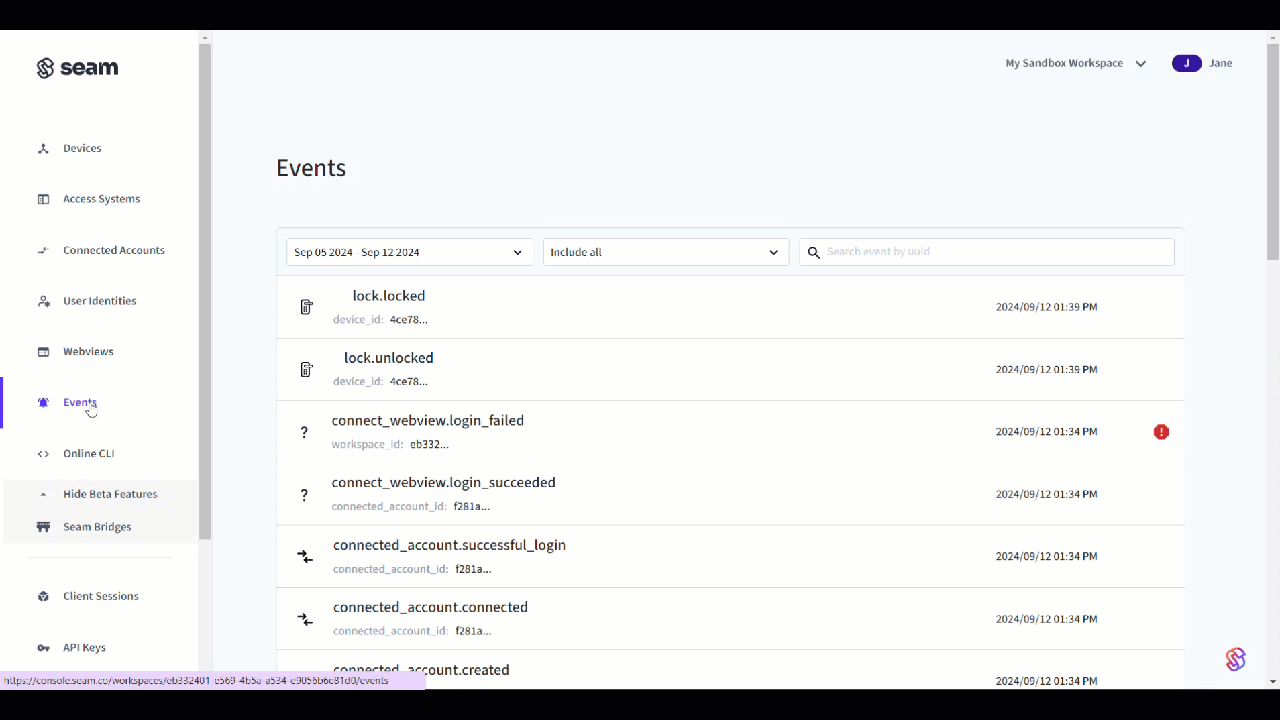Open the floating Seam help widget

[x=1236, y=659]
